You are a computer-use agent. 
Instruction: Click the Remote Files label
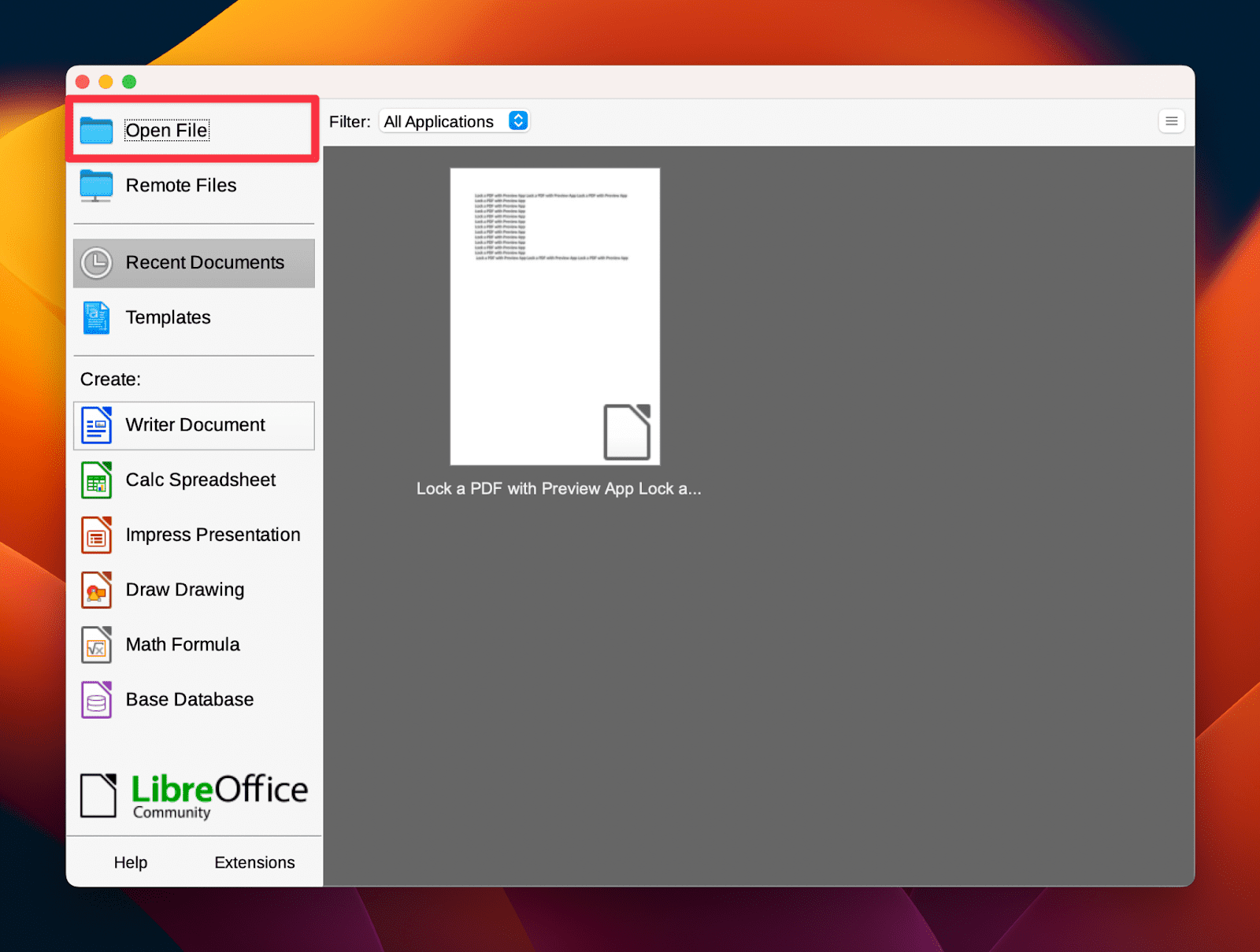click(181, 186)
